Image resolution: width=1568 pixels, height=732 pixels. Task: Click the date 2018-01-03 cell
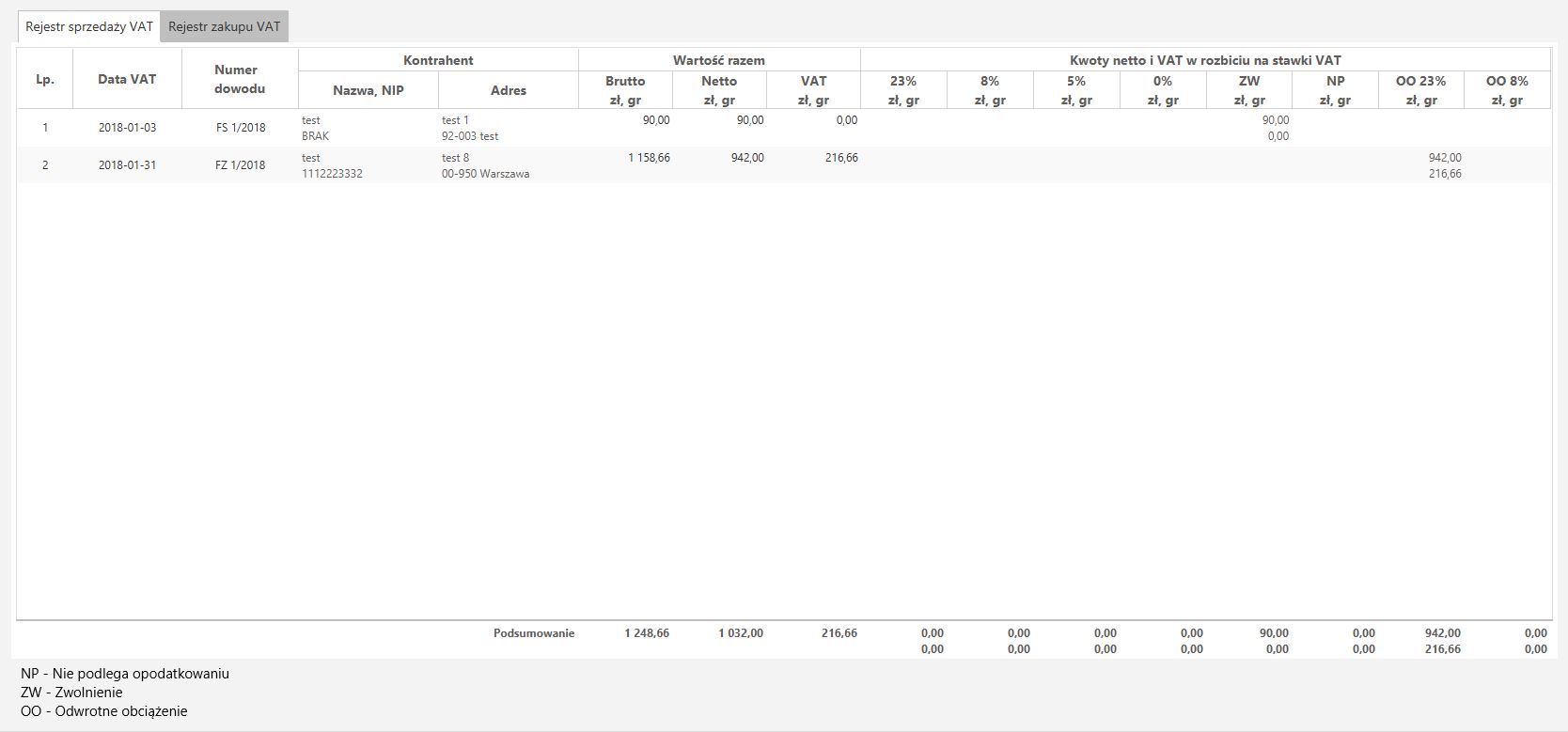(127, 128)
